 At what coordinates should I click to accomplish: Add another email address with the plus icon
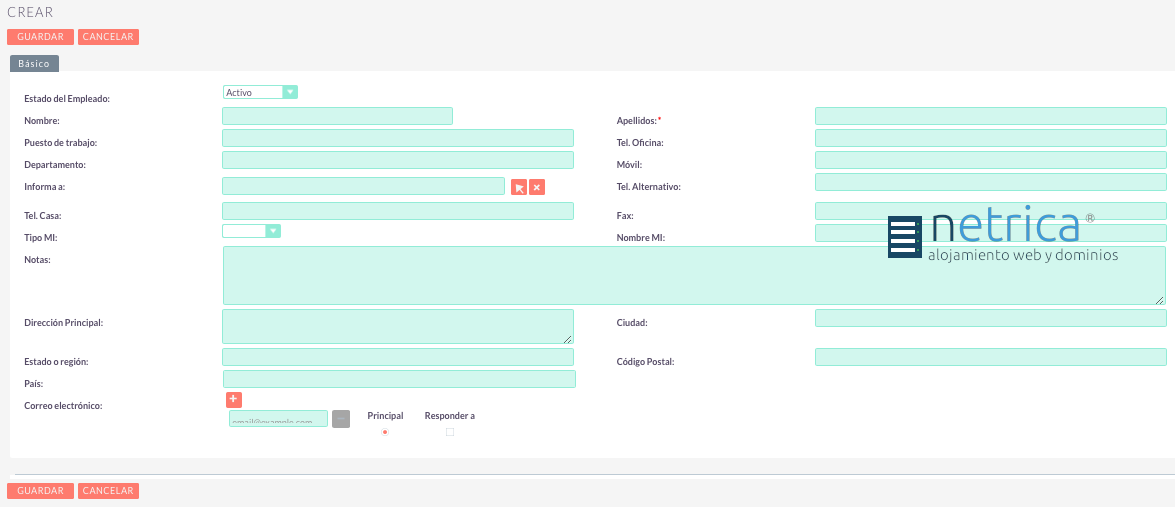tap(234, 400)
